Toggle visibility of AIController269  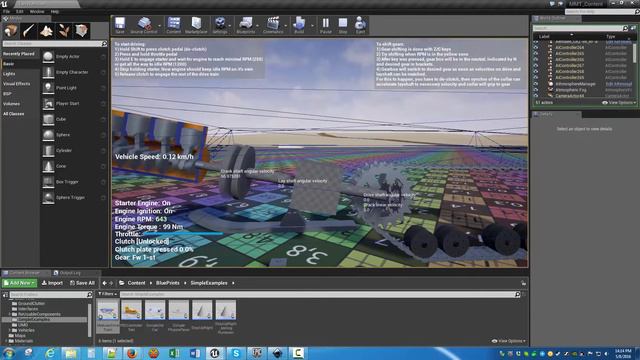[x=536, y=78]
